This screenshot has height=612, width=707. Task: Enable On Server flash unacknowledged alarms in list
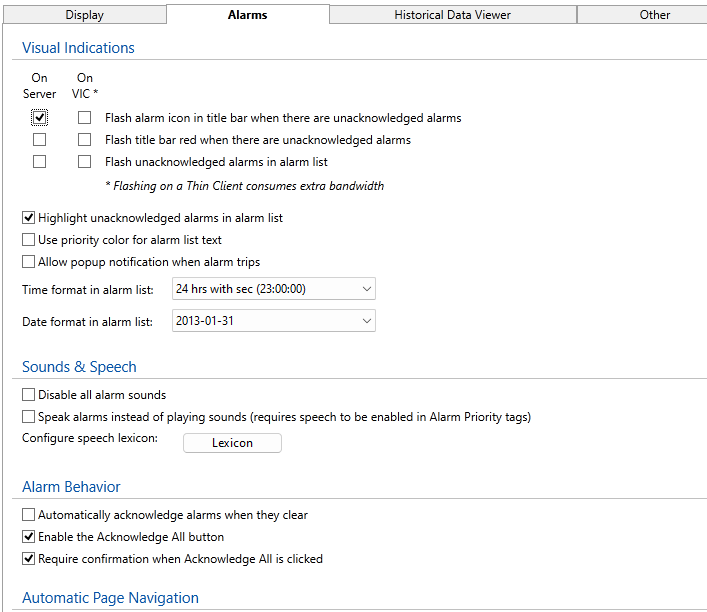coord(40,162)
